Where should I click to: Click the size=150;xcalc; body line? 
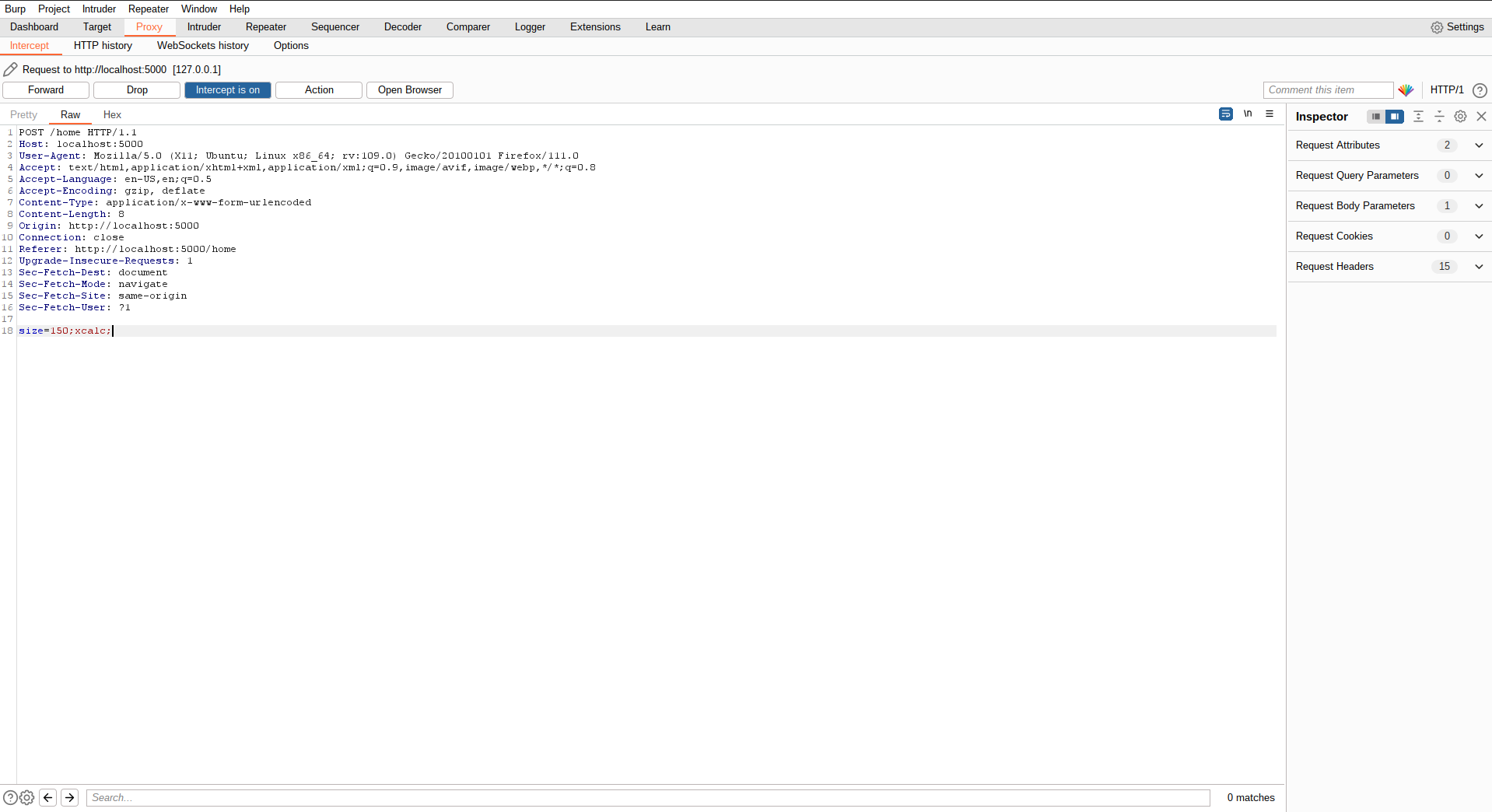point(65,331)
